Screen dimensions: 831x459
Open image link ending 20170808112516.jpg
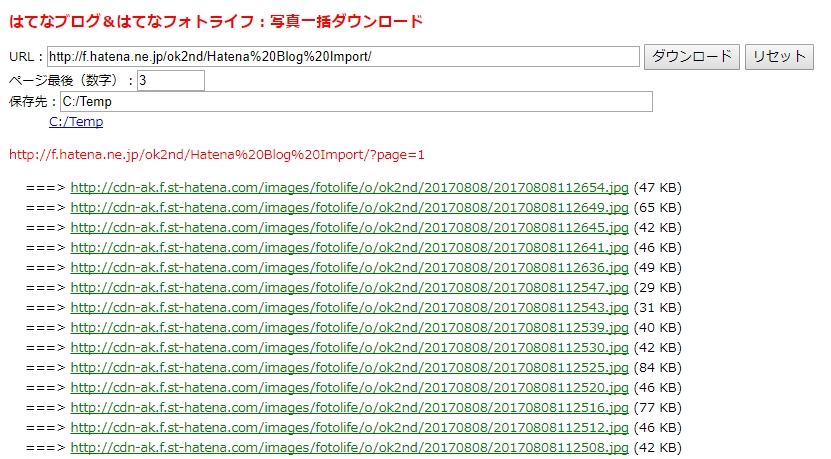[349, 408]
